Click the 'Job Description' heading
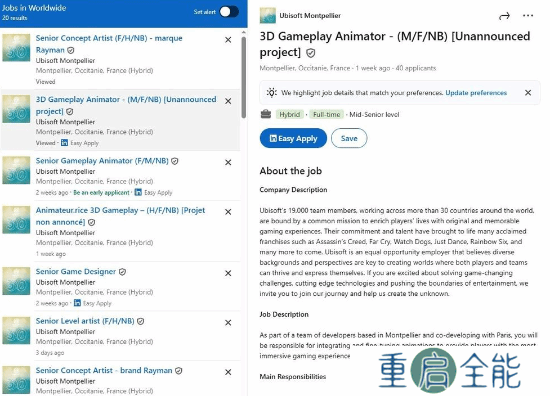The width and height of the screenshot is (550, 396). click(x=284, y=314)
